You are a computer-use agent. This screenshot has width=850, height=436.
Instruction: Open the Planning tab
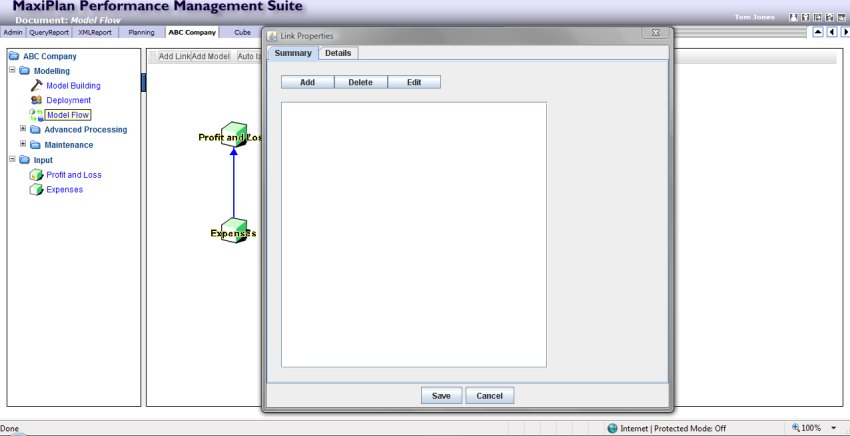(141, 32)
